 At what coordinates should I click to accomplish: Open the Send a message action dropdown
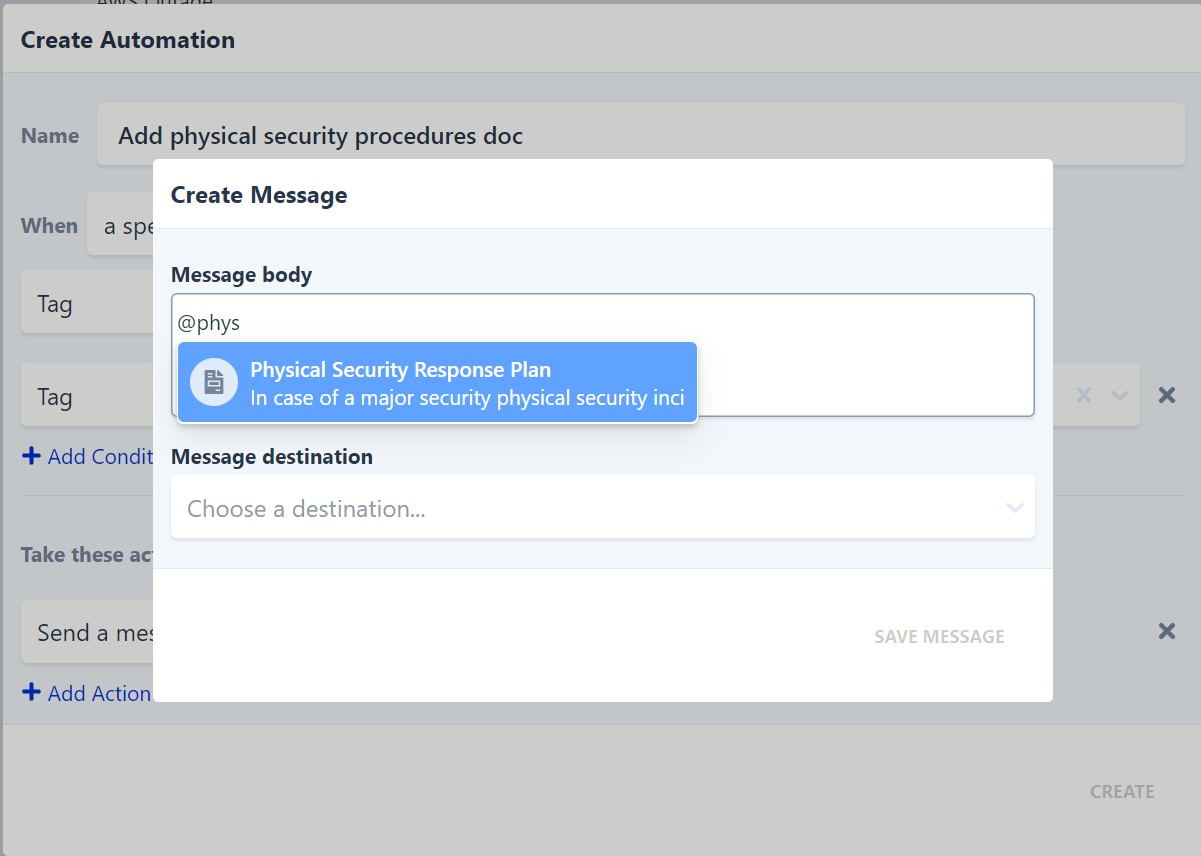point(87,632)
